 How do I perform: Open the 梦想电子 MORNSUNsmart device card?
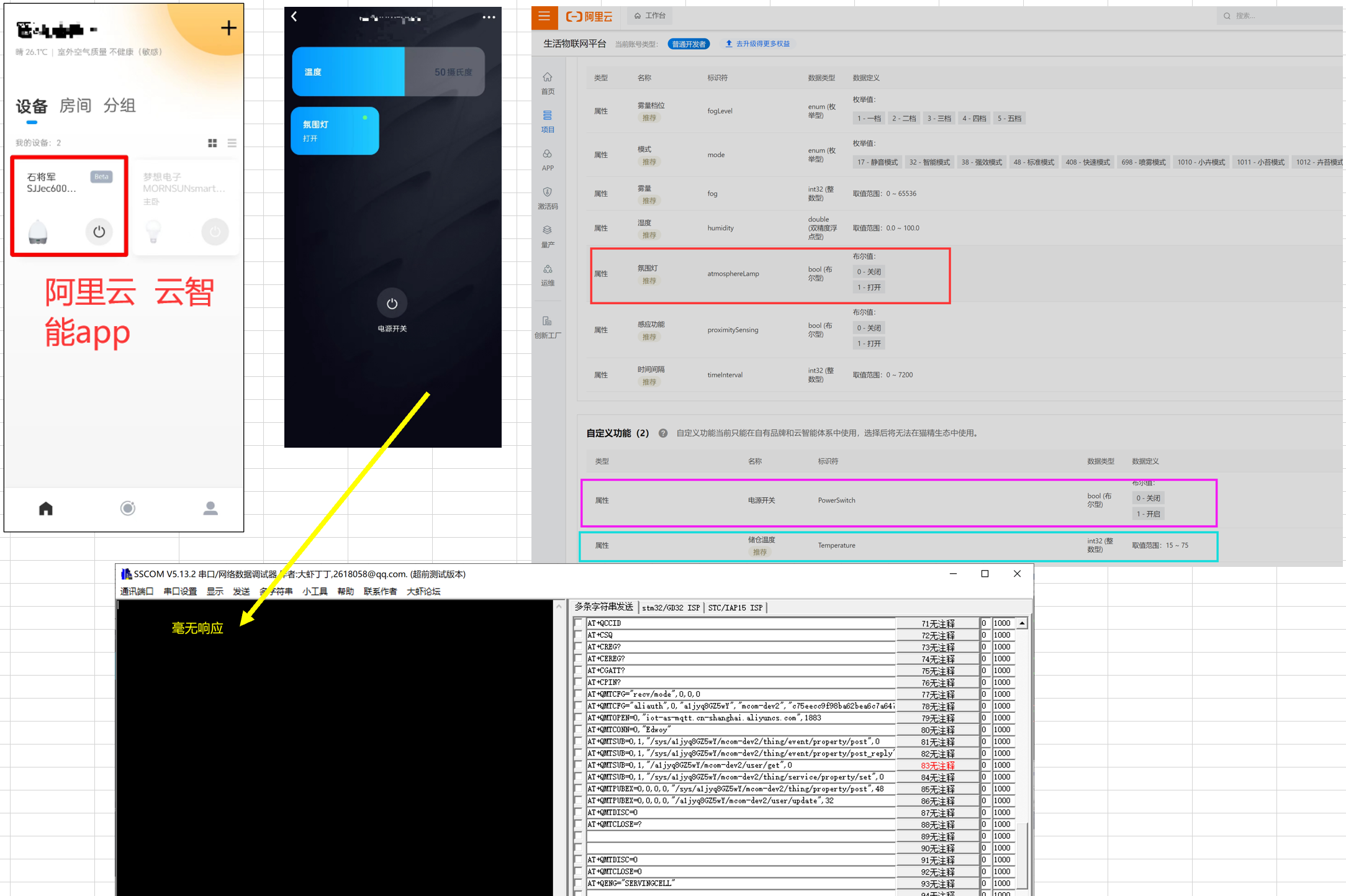click(x=186, y=206)
